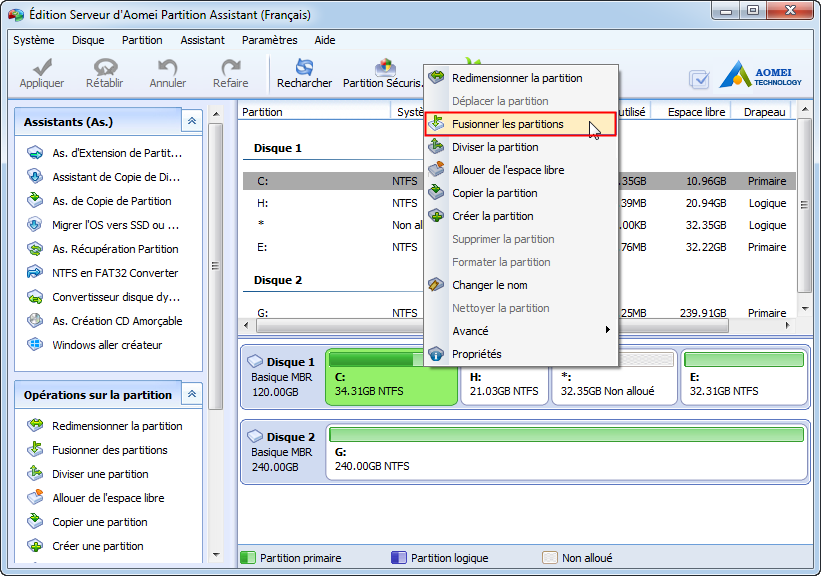The width and height of the screenshot is (821, 576).
Task: Open As. d'Extension de Partition wizard icon
Action: coord(35,153)
